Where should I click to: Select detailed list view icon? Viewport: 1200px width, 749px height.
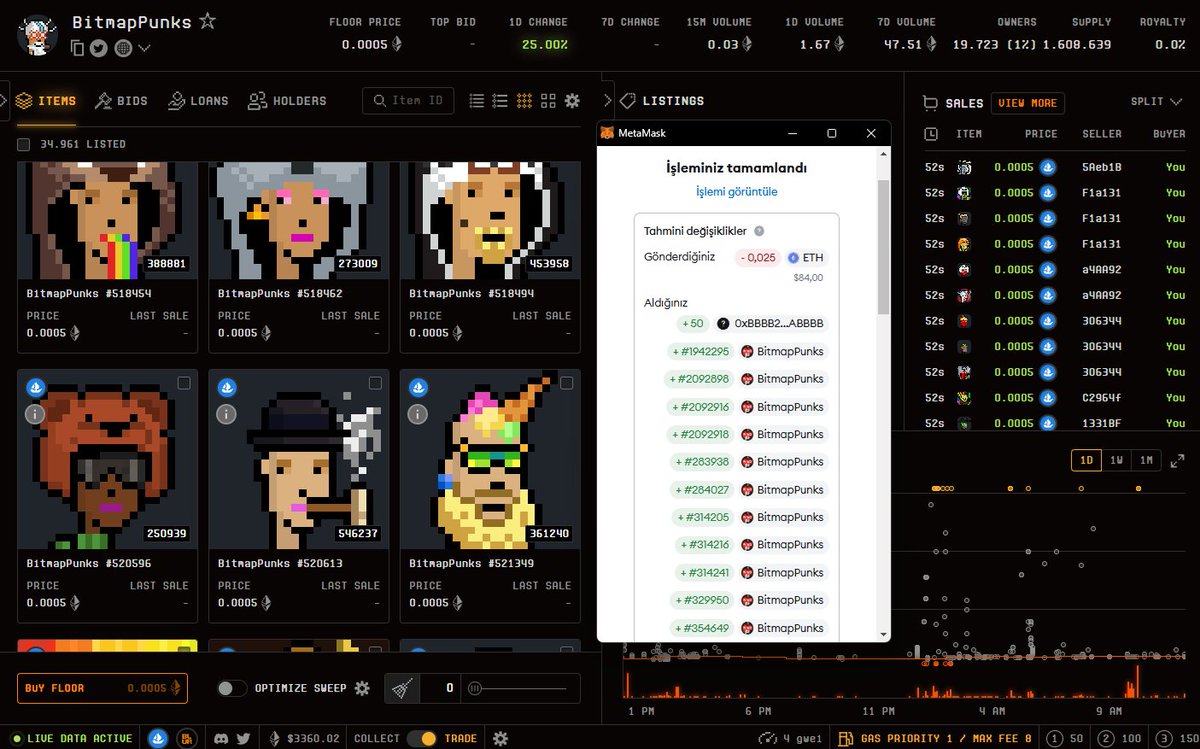point(500,101)
